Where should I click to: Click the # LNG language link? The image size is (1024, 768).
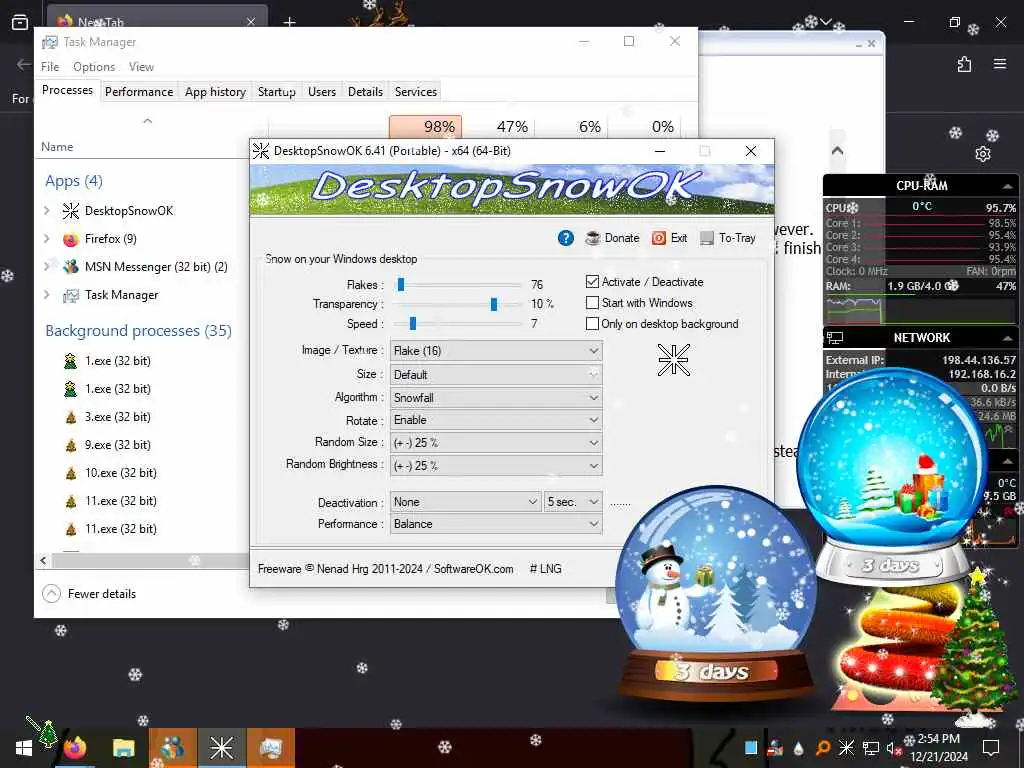(x=545, y=569)
